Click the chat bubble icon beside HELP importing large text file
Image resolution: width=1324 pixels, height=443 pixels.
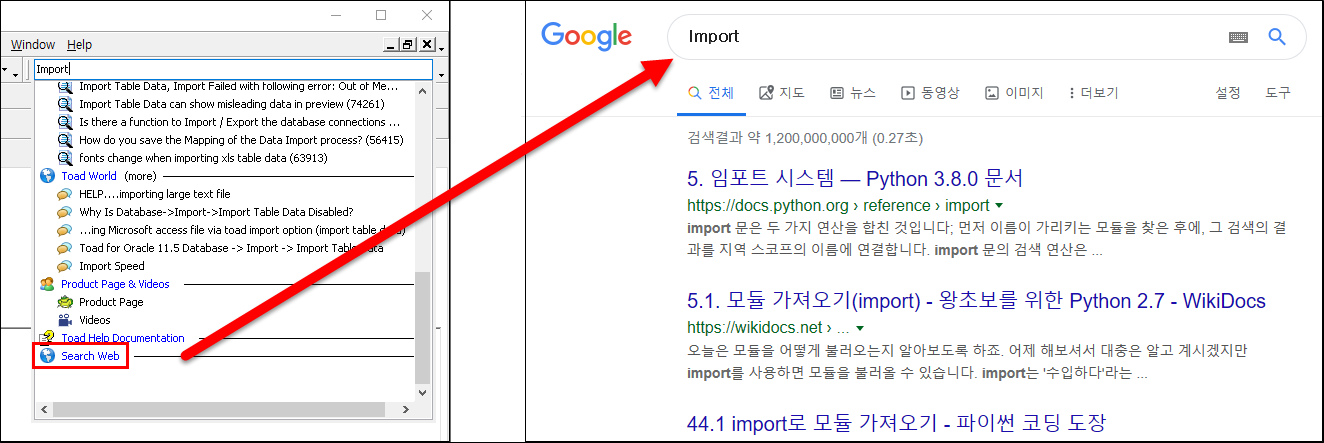coord(65,194)
